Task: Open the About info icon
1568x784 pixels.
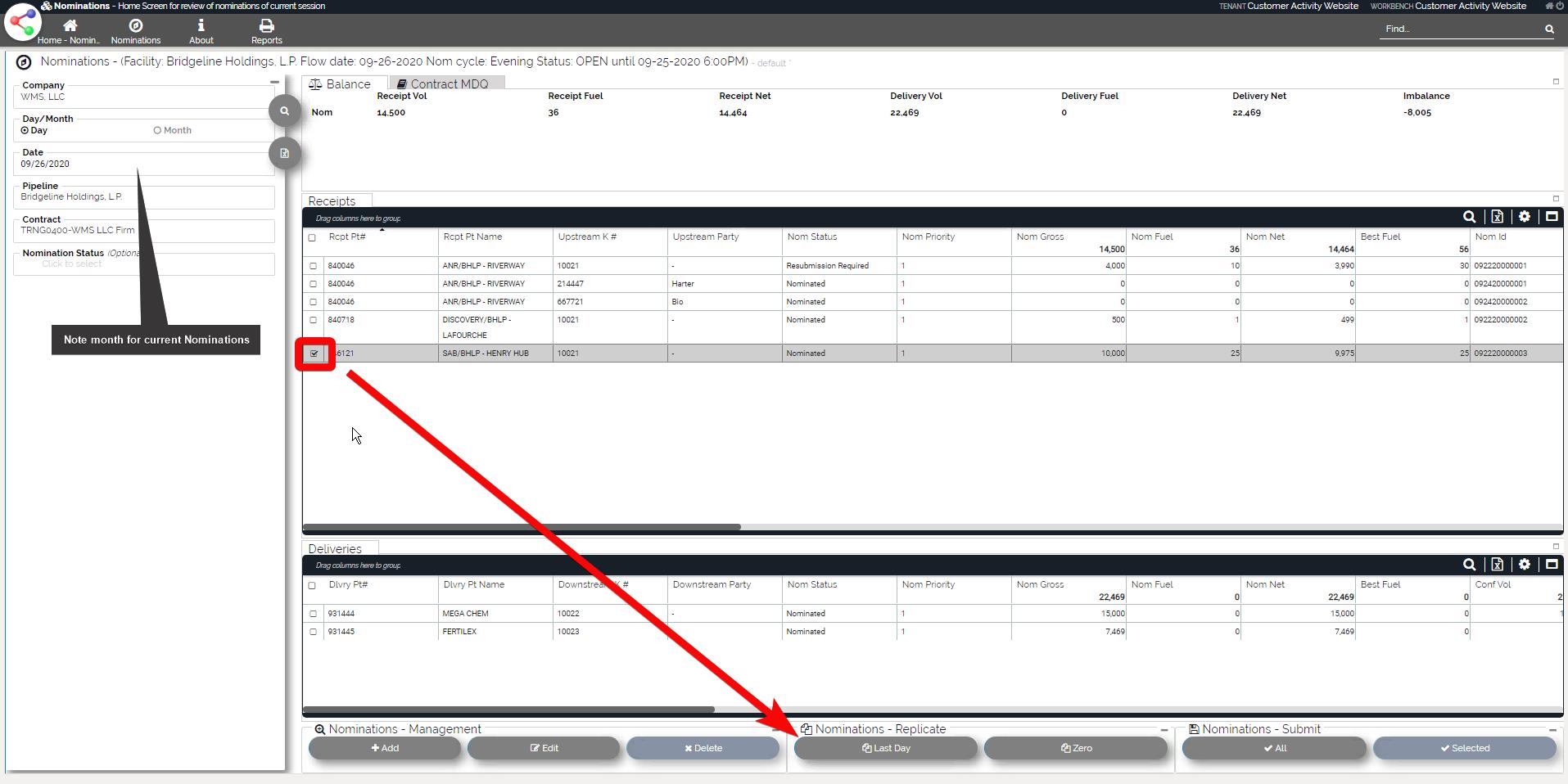Action: pyautogui.click(x=201, y=27)
